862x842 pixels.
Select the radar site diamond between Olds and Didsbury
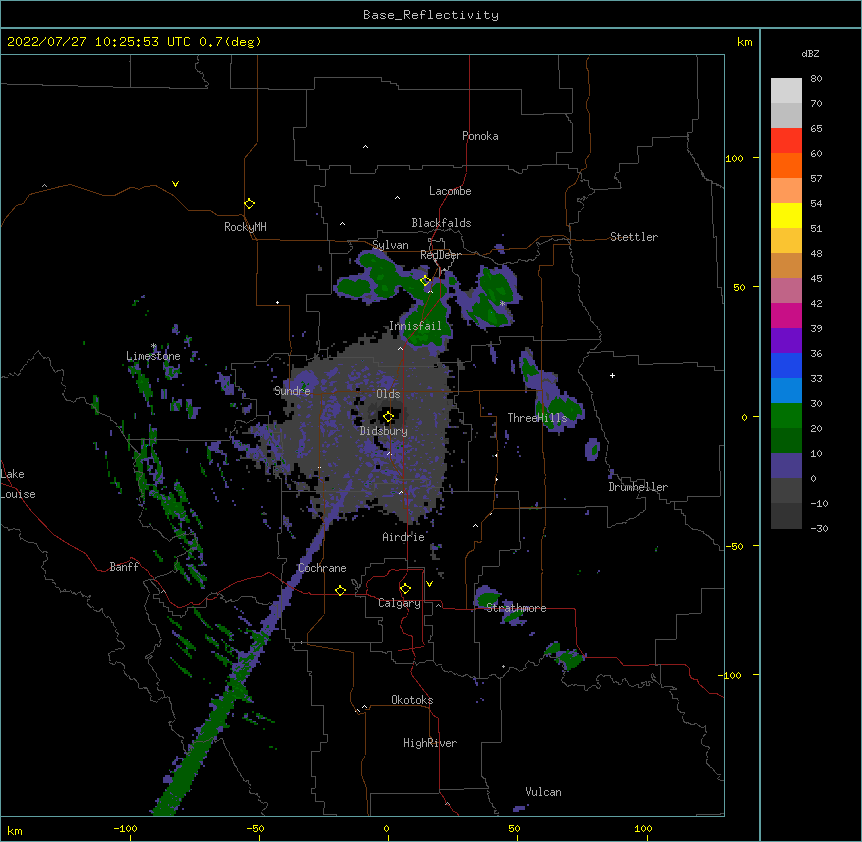pyautogui.click(x=388, y=417)
